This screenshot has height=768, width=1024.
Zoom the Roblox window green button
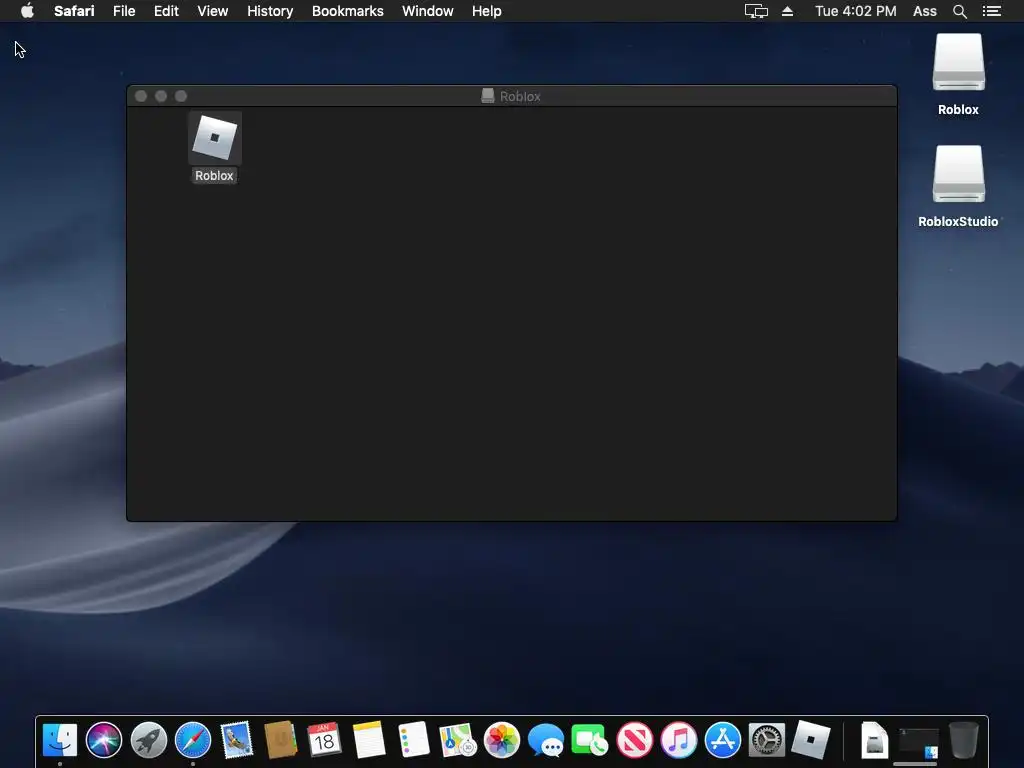(x=181, y=96)
